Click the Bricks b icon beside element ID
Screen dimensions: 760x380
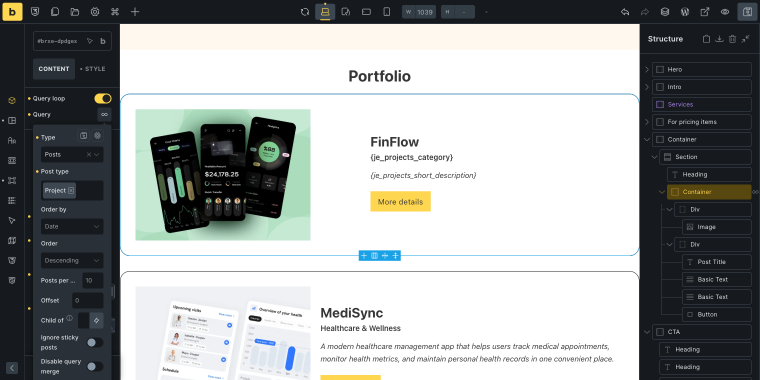[x=103, y=41]
